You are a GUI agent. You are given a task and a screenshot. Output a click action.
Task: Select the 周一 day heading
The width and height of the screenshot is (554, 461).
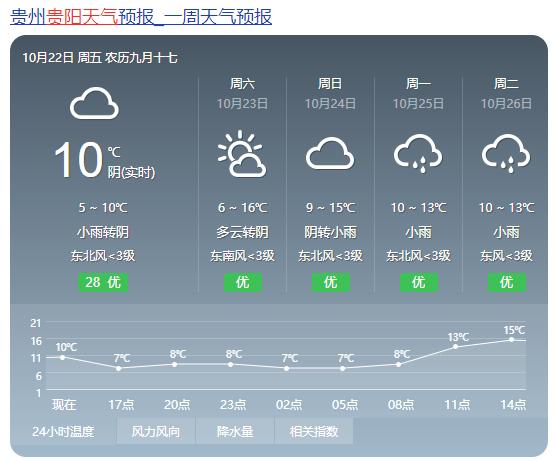[418, 84]
